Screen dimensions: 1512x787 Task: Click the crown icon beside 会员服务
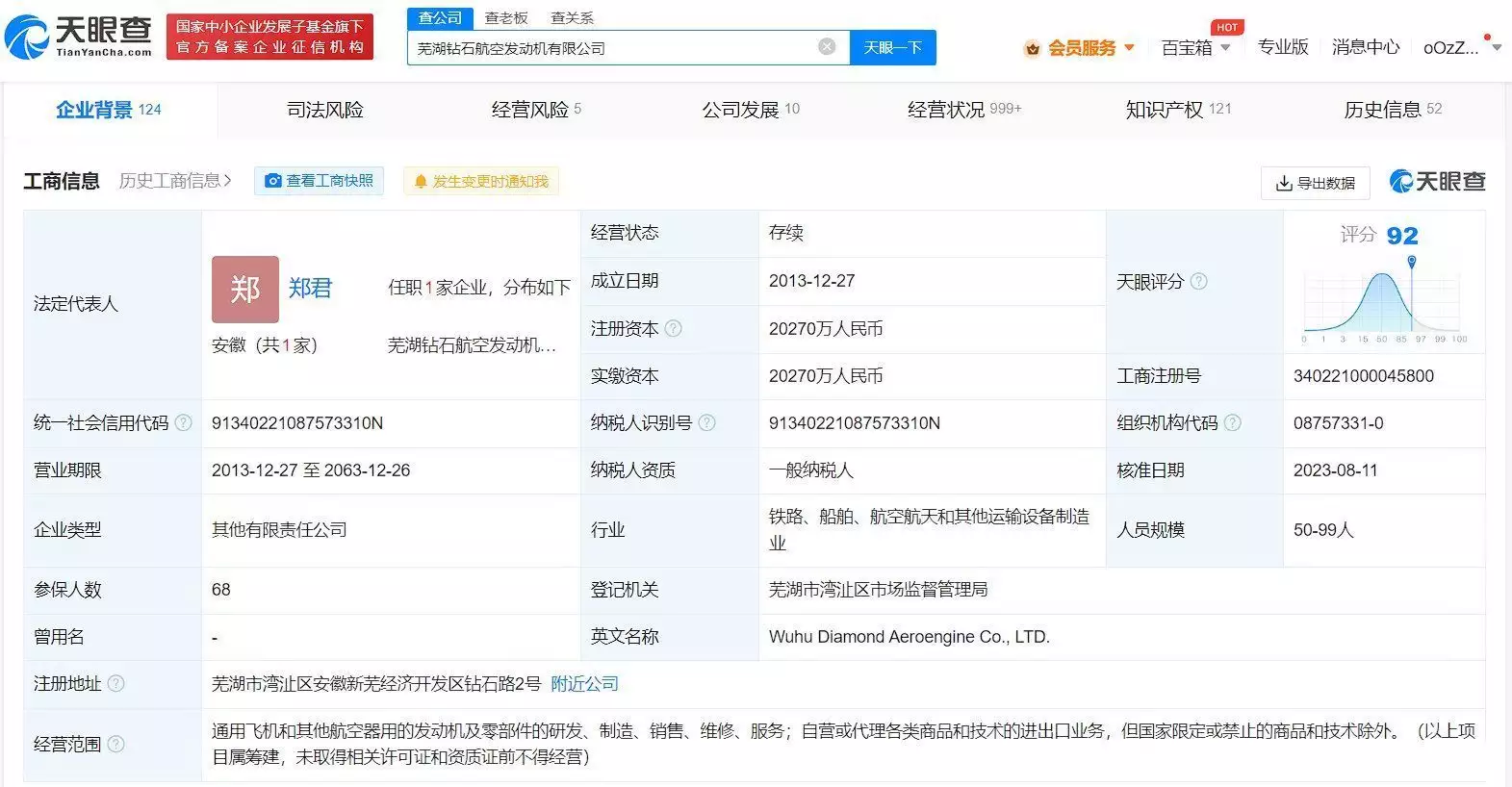point(1033,48)
